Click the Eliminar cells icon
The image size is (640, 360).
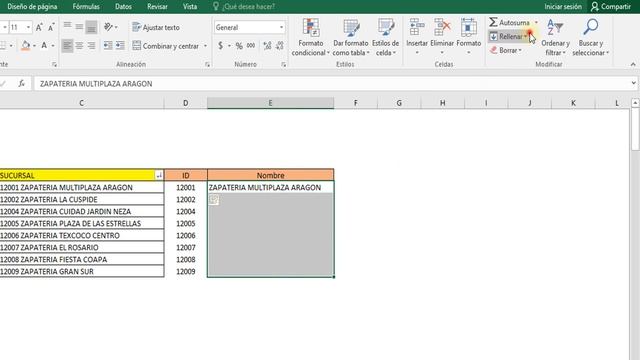coord(442,27)
